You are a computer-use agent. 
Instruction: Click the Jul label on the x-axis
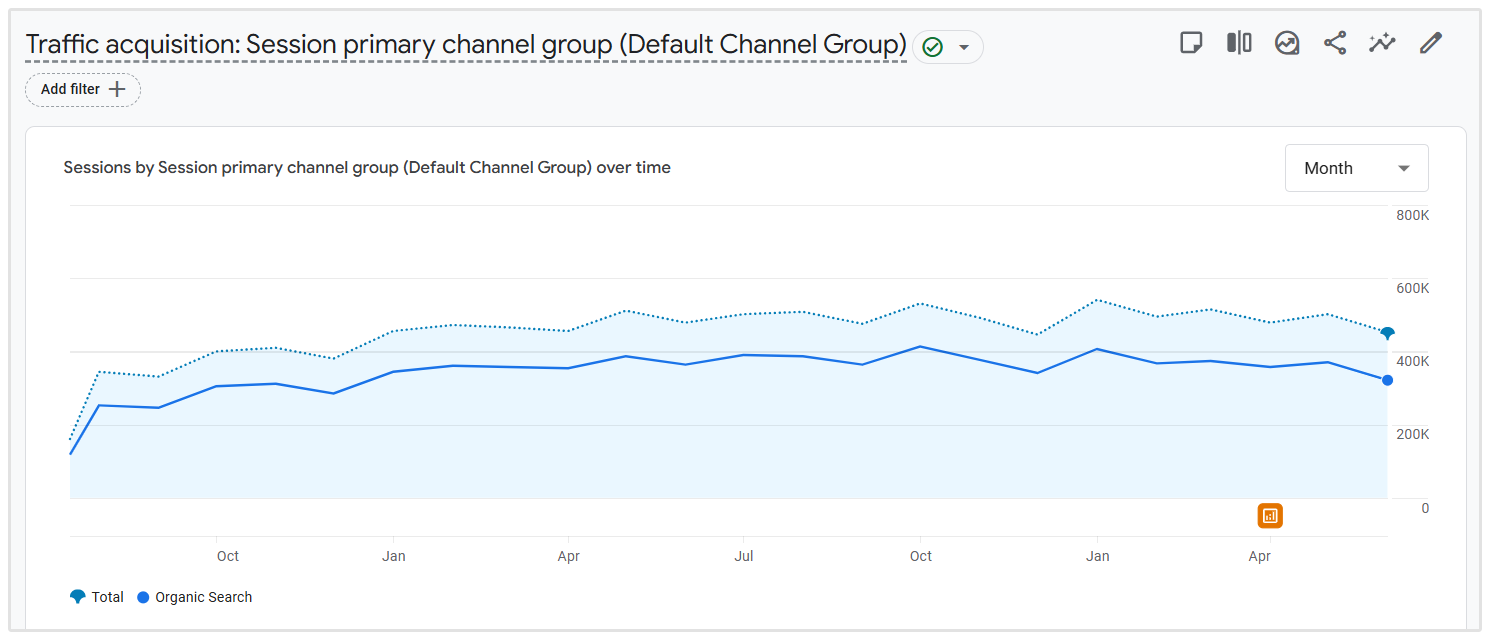coord(744,556)
